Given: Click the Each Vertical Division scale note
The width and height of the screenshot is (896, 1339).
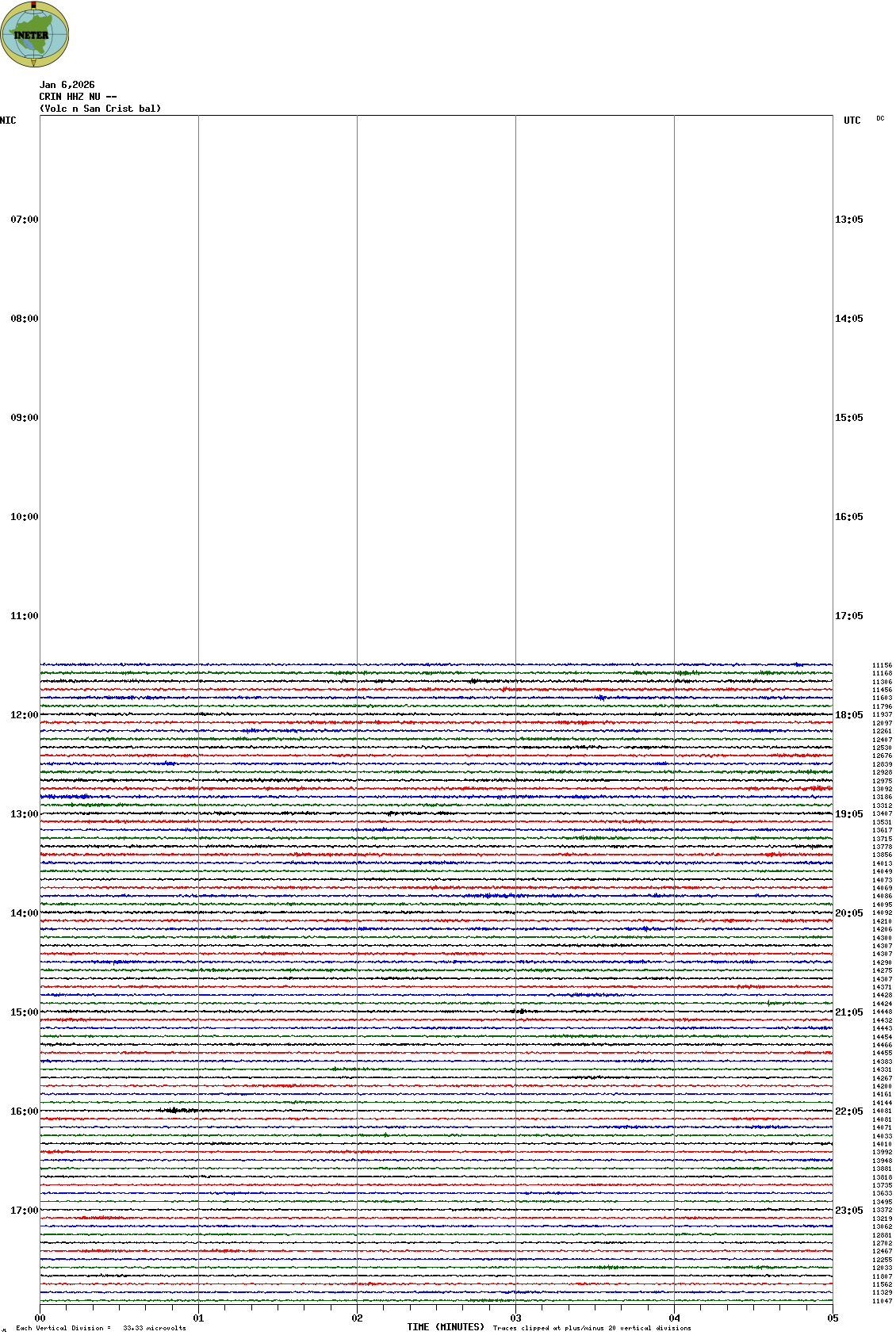Looking at the screenshot, I should (101, 1328).
